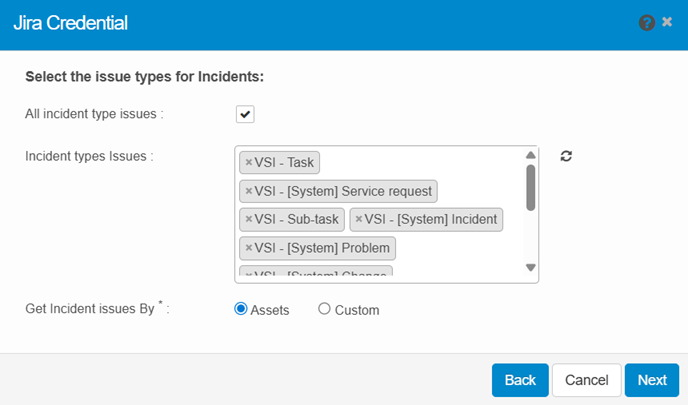Click the issue types list scrollbar thumb
Screen dimensions: 688x405
point(531,187)
